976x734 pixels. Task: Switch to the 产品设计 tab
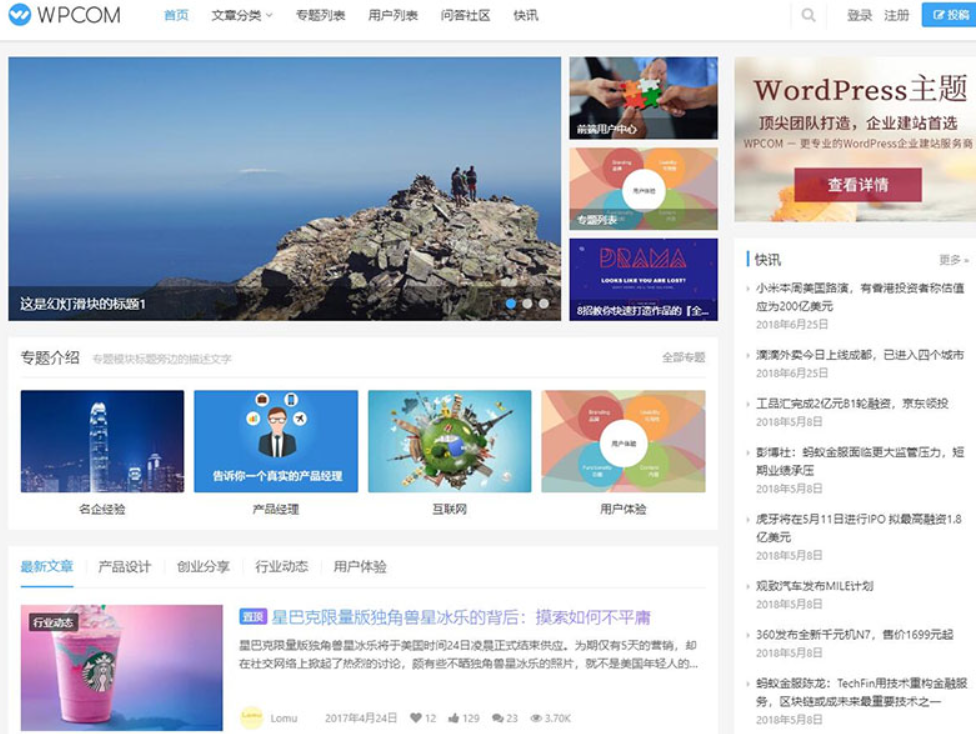coord(124,567)
